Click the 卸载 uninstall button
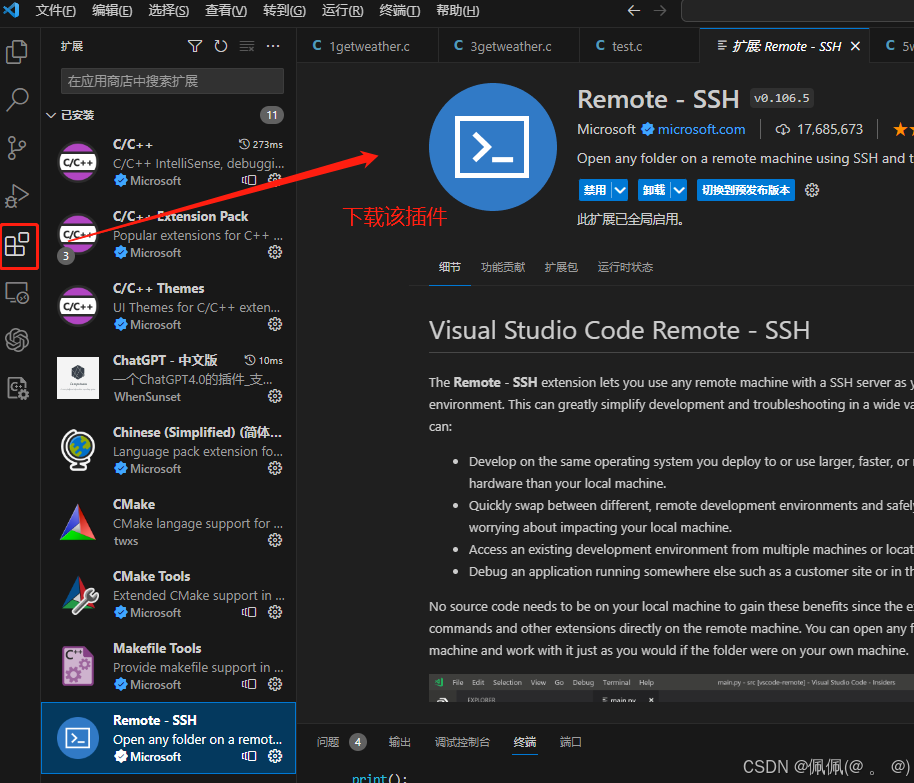 [x=653, y=190]
